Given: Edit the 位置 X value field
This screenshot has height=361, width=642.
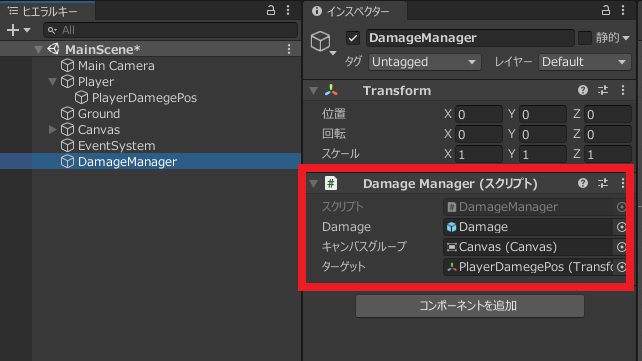Looking at the screenshot, I should point(479,114).
